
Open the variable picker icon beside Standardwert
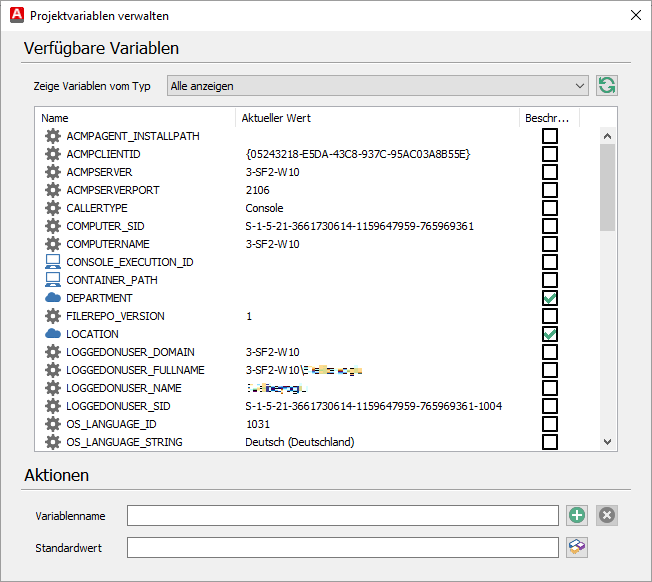(x=577, y=547)
